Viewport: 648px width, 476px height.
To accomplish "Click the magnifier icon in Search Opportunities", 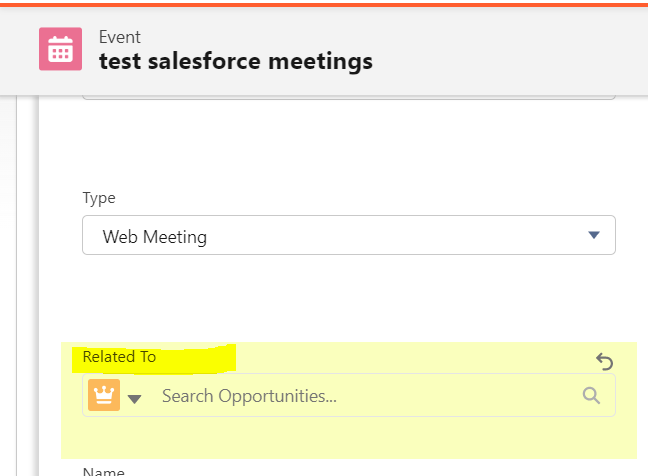I will tap(592, 396).
